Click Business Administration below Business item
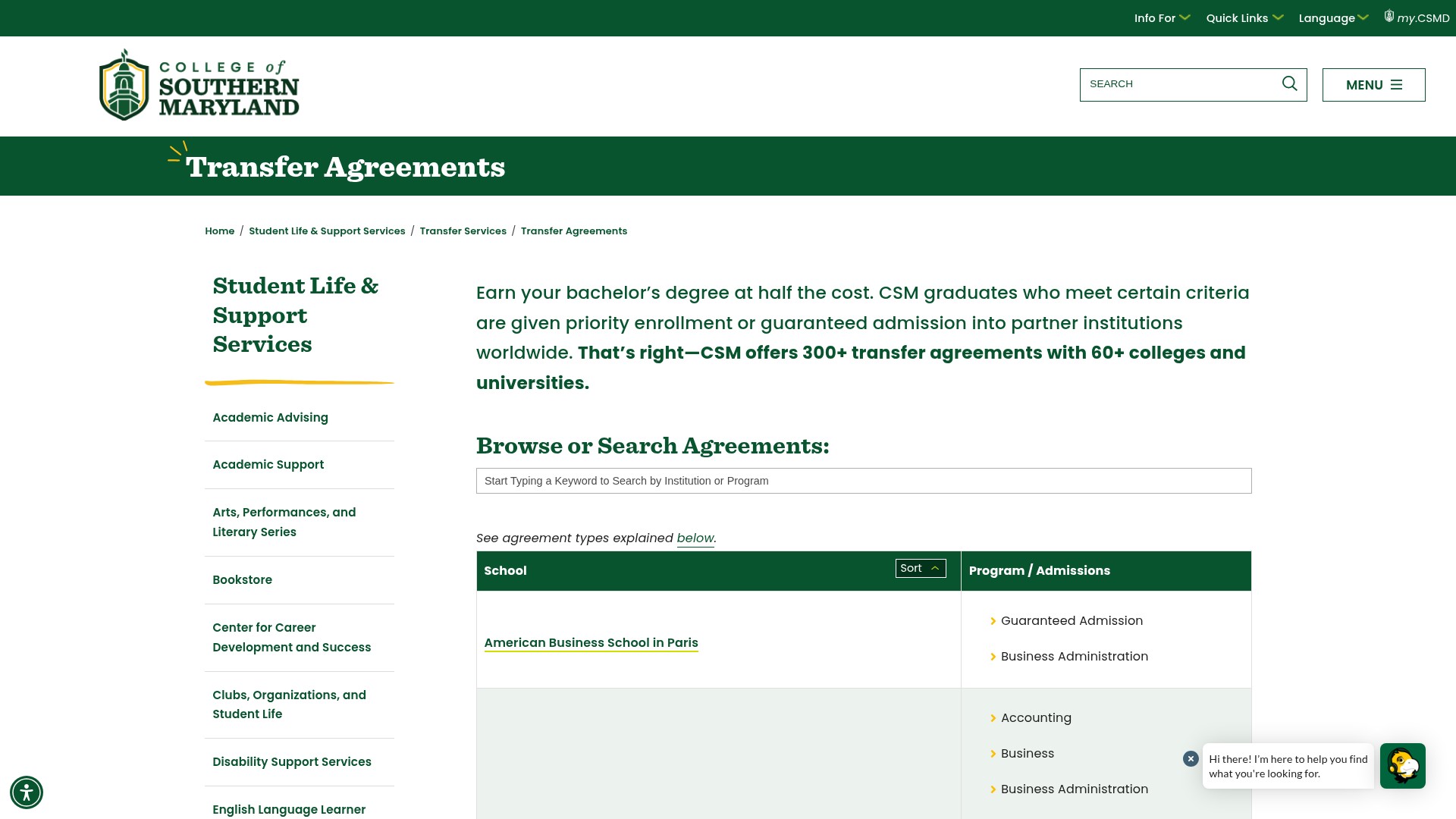Screen dimensions: 1456x819 1075,789
